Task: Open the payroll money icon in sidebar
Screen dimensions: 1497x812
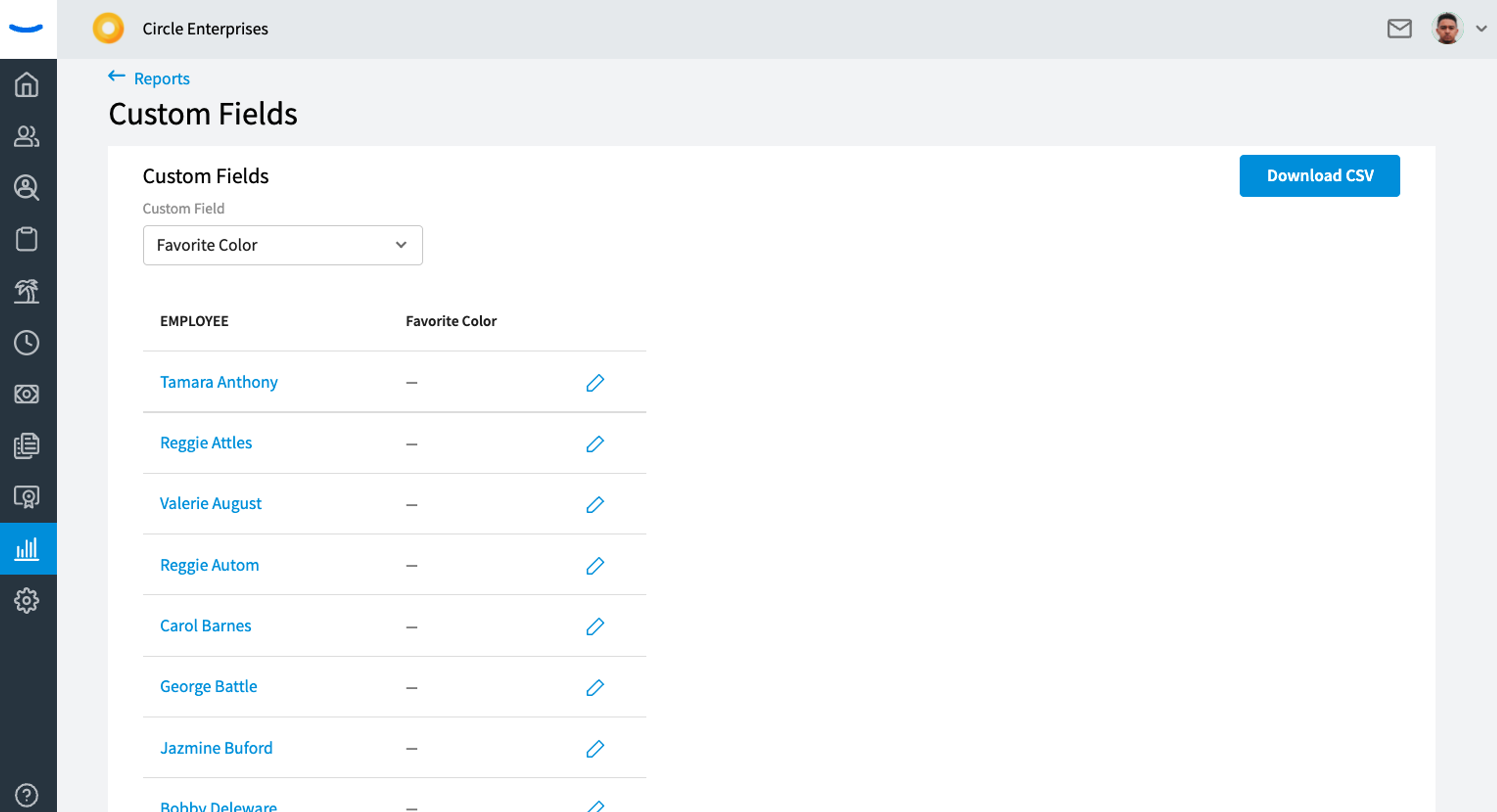Action: click(x=27, y=394)
